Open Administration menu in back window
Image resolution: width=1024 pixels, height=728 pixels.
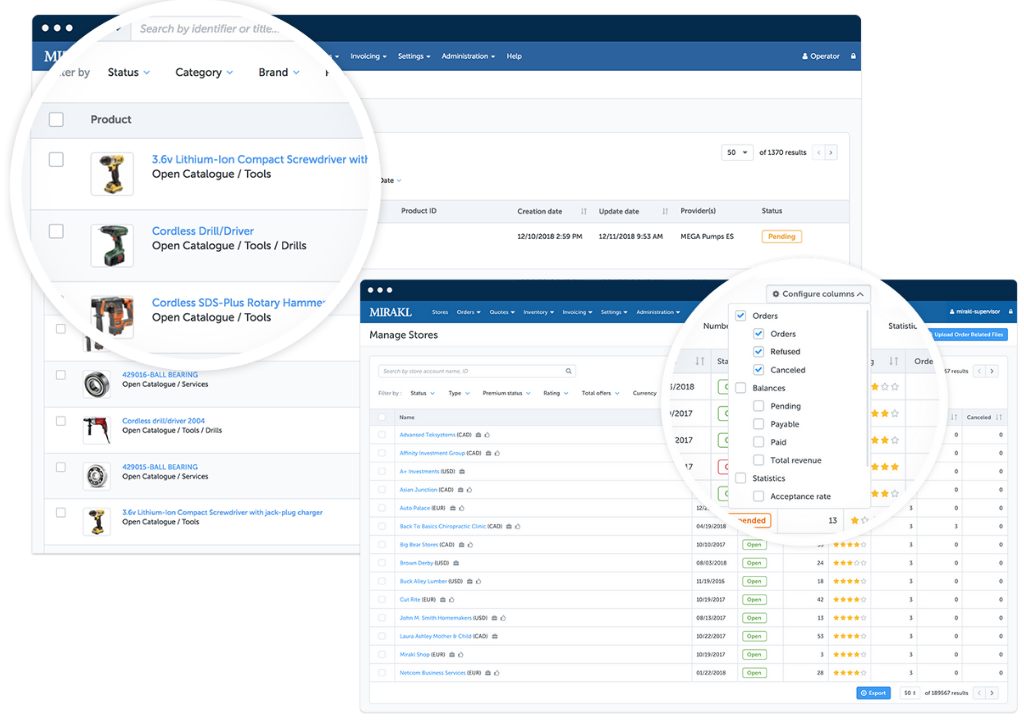pos(468,56)
